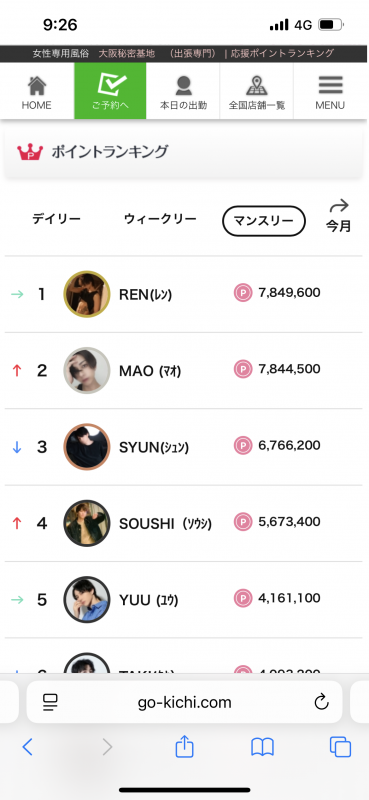369x800 pixels.
Task: Show Safari open tabs icon
Action: point(340,747)
